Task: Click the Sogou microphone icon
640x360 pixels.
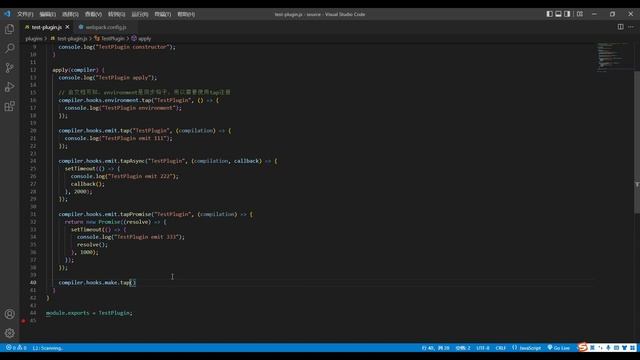Action: point(608,348)
